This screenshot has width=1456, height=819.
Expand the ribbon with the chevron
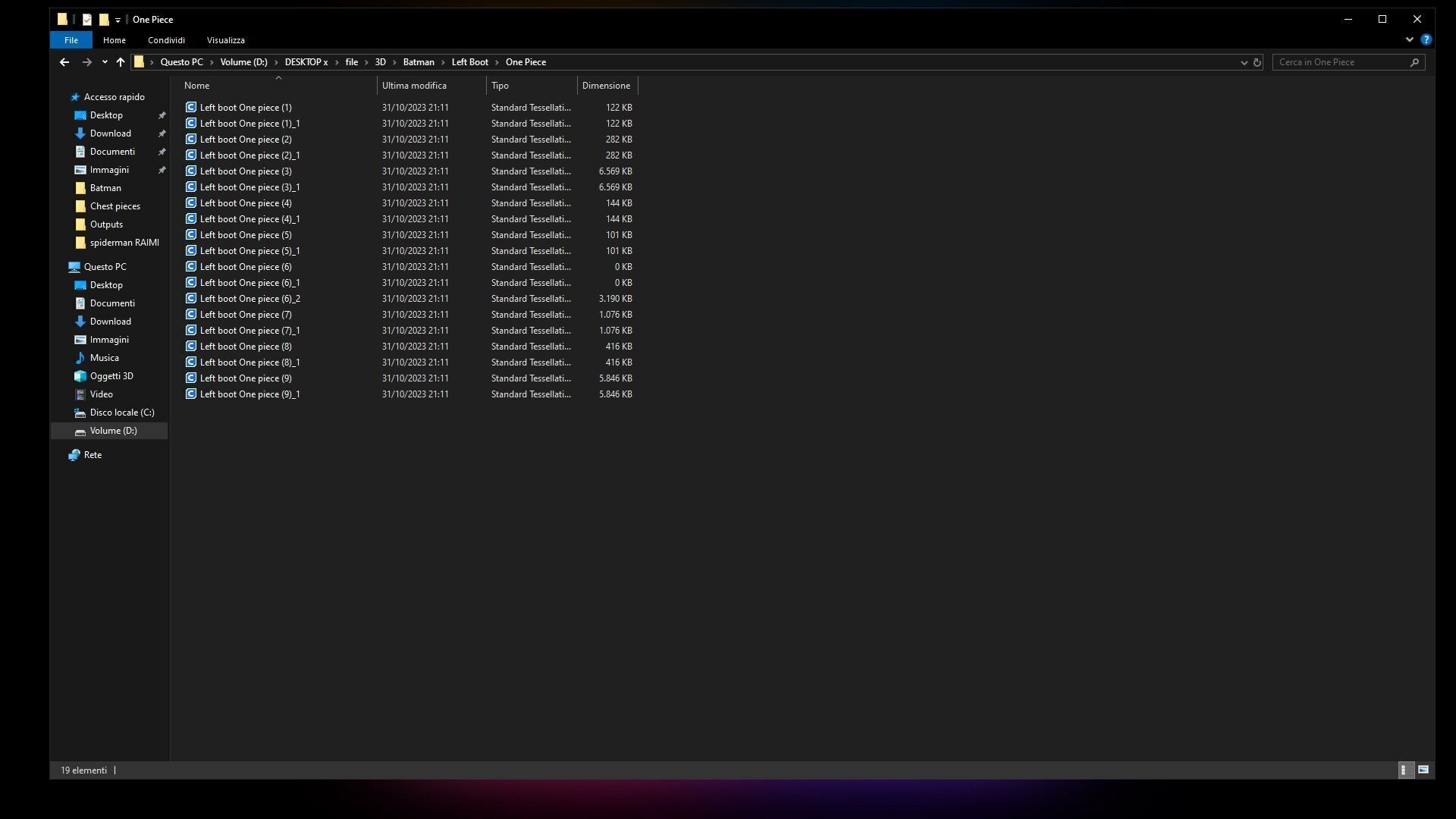pyautogui.click(x=1409, y=39)
